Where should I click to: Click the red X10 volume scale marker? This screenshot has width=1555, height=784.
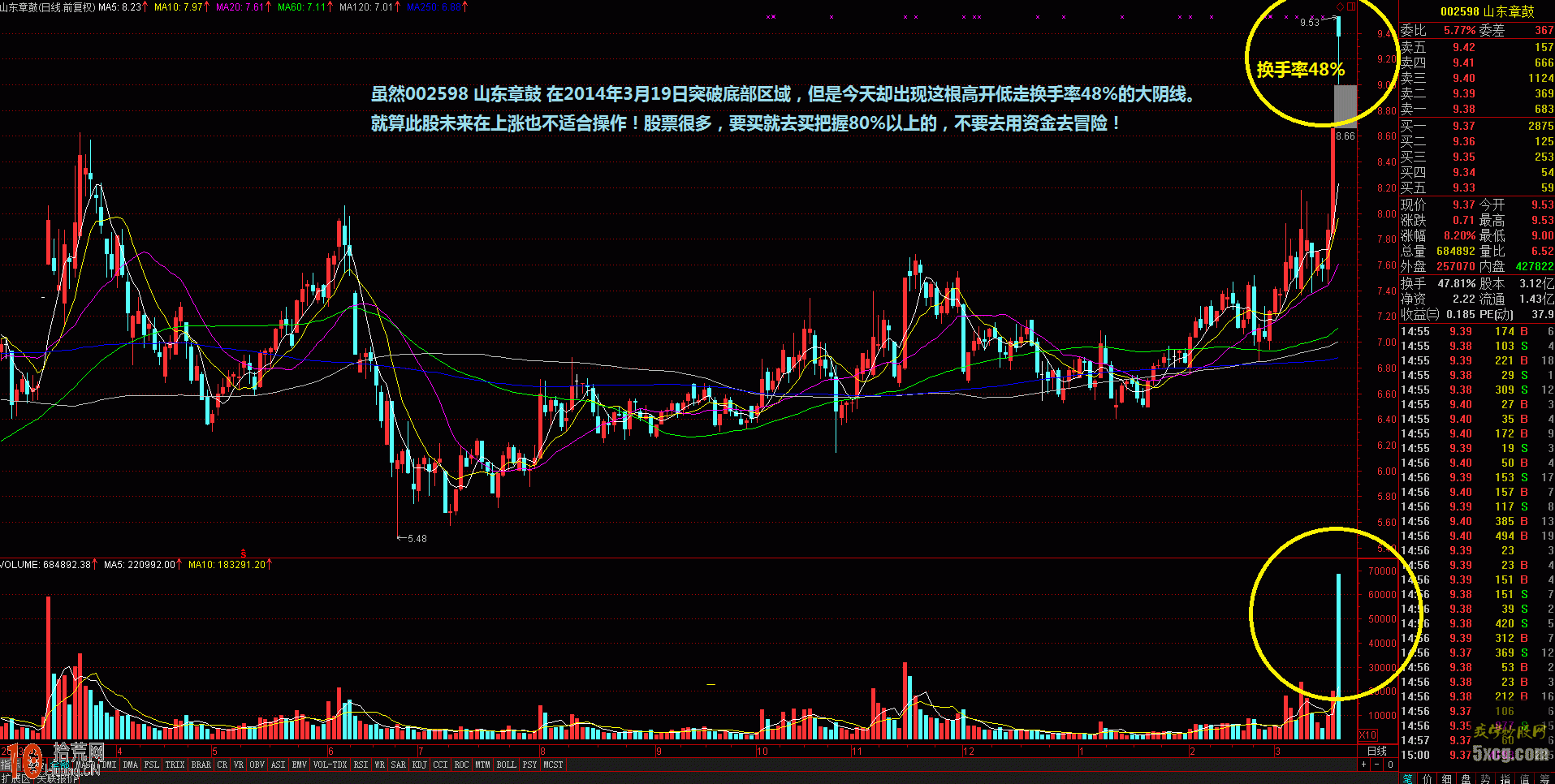point(1367,734)
